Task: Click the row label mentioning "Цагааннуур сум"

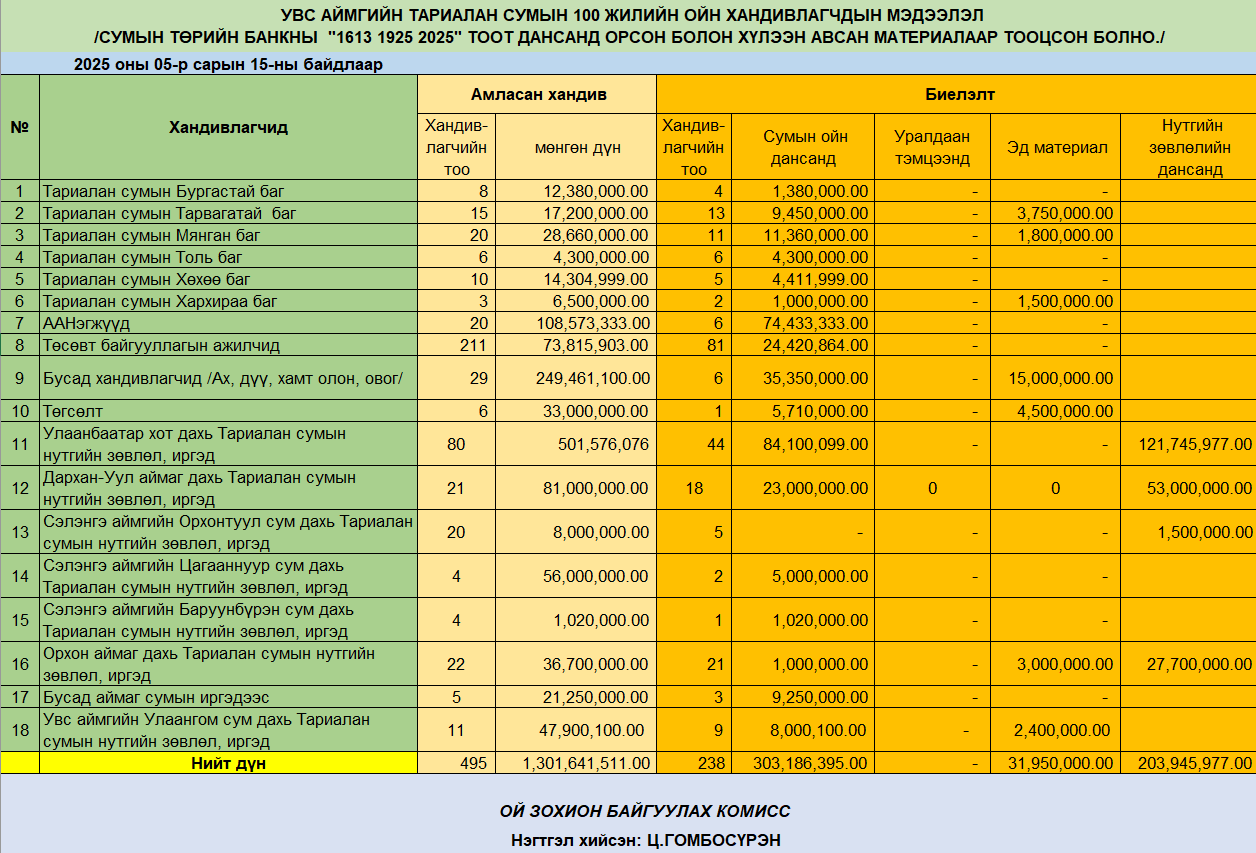Action: point(228,576)
